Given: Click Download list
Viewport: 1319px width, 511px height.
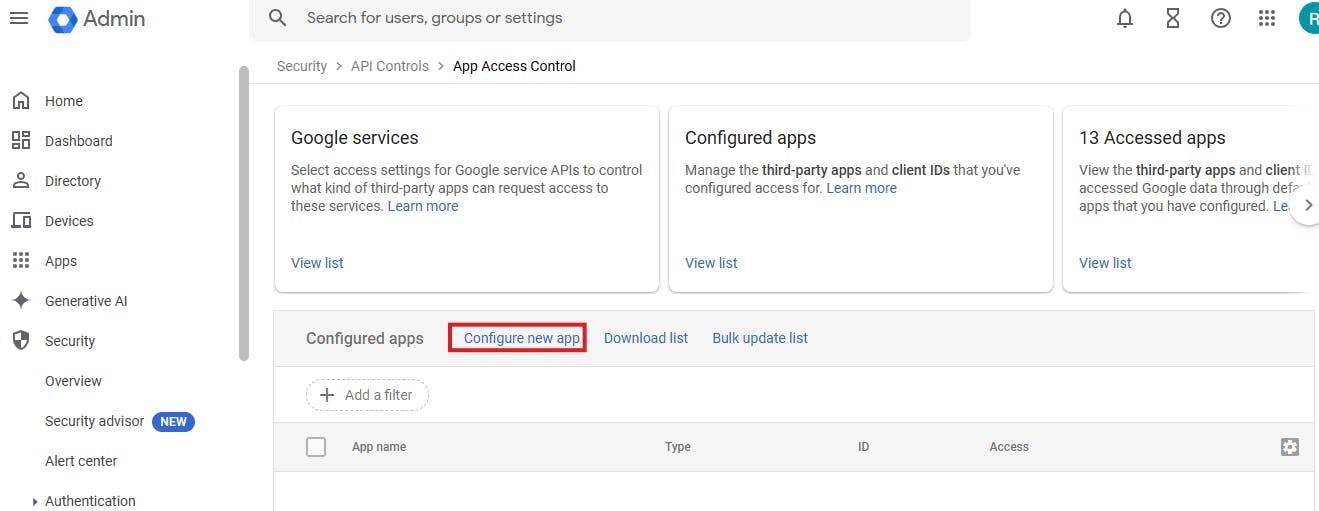Looking at the screenshot, I should (646, 338).
